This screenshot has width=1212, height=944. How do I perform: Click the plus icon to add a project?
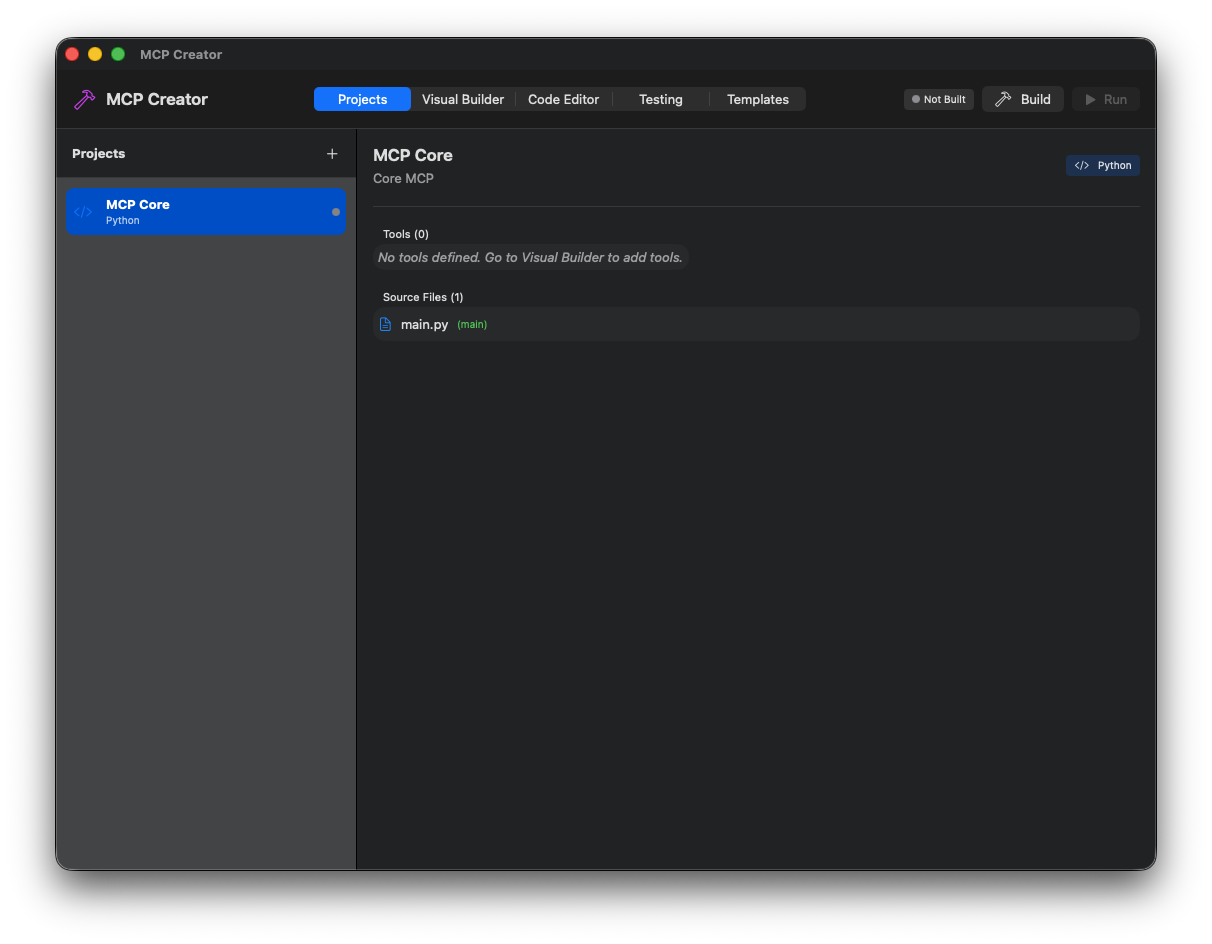coord(332,153)
